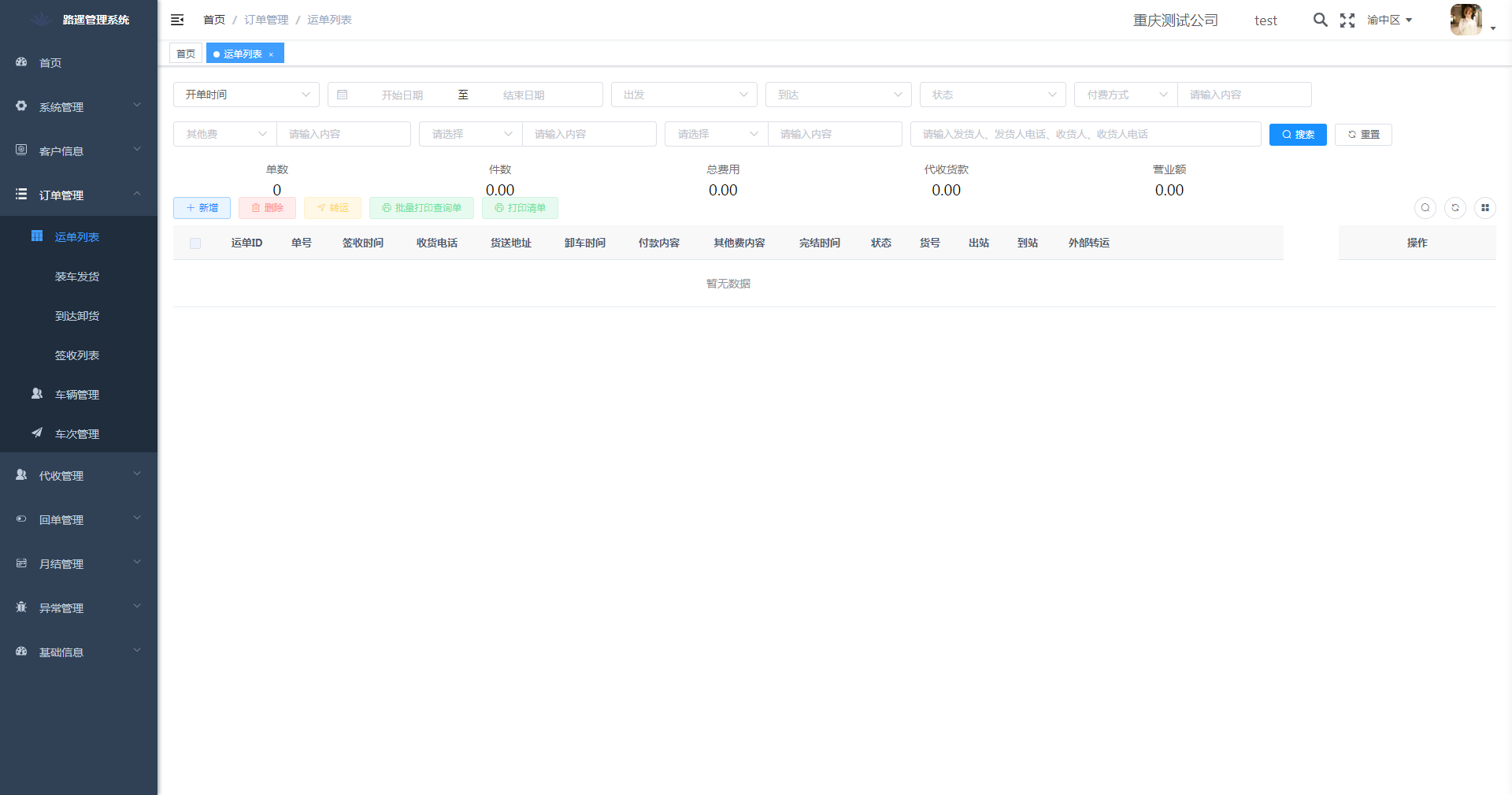Click the 新增 add button
Viewport: 1512px width, 795px height.
click(x=202, y=208)
